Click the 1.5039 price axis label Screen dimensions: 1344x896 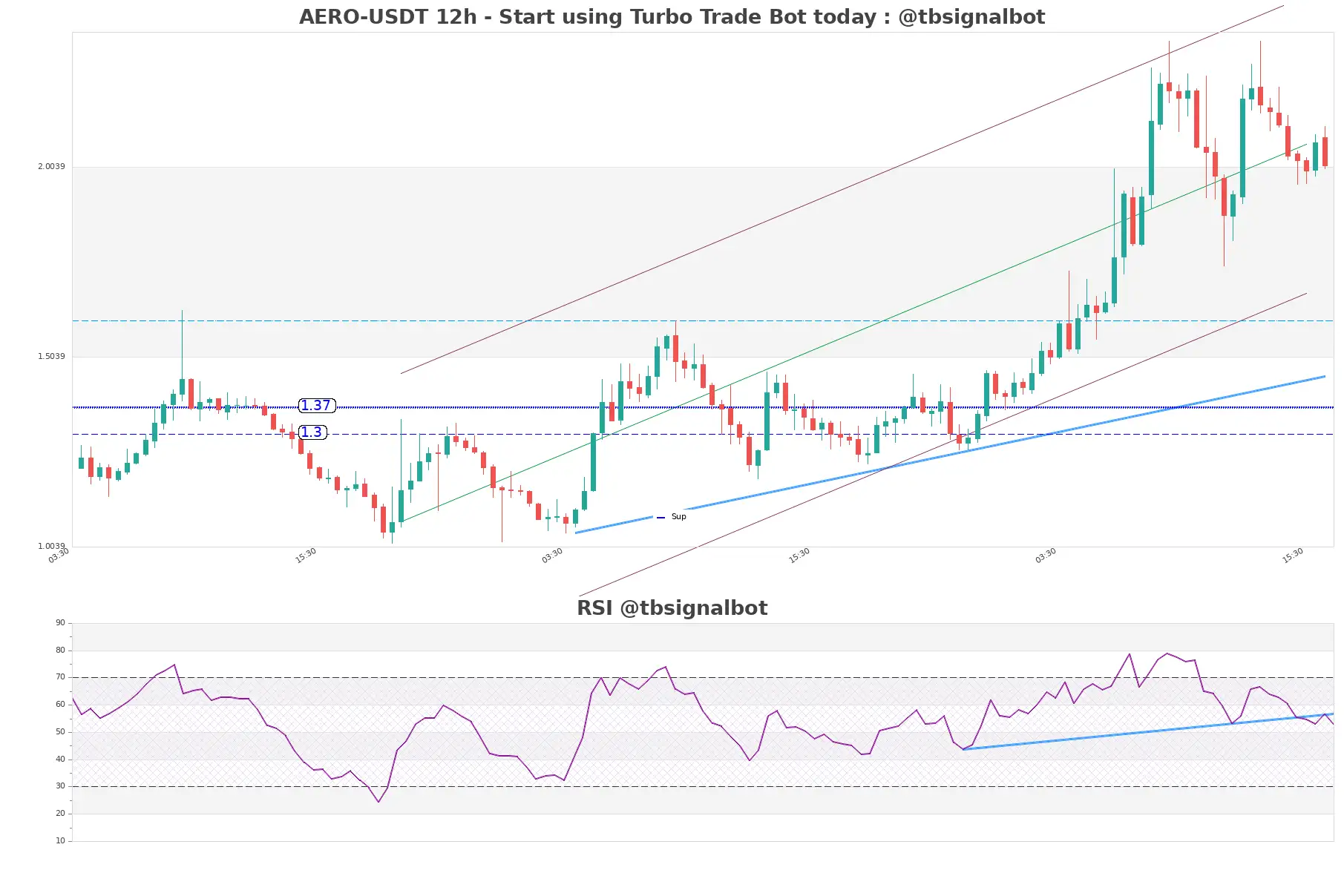click(51, 356)
